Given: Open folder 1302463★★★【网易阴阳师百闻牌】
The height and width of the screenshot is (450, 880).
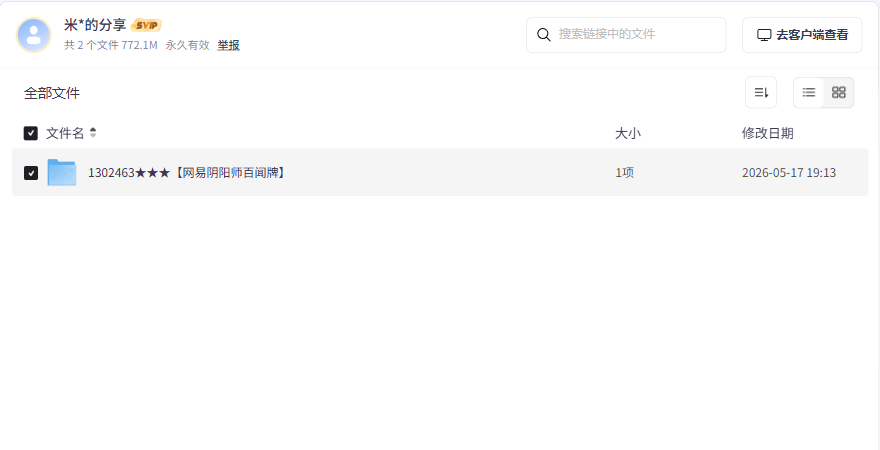Looking at the screenshot, I should tap(187, 173).
